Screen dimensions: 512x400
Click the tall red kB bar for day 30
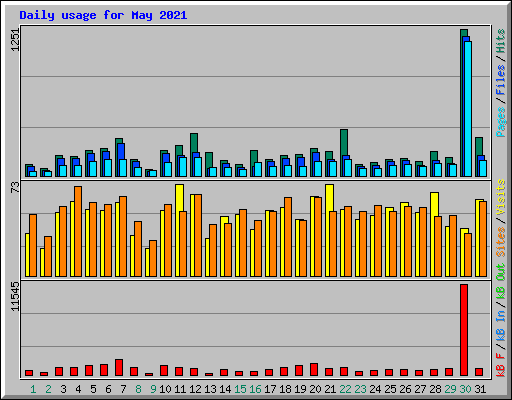(464, 330)
